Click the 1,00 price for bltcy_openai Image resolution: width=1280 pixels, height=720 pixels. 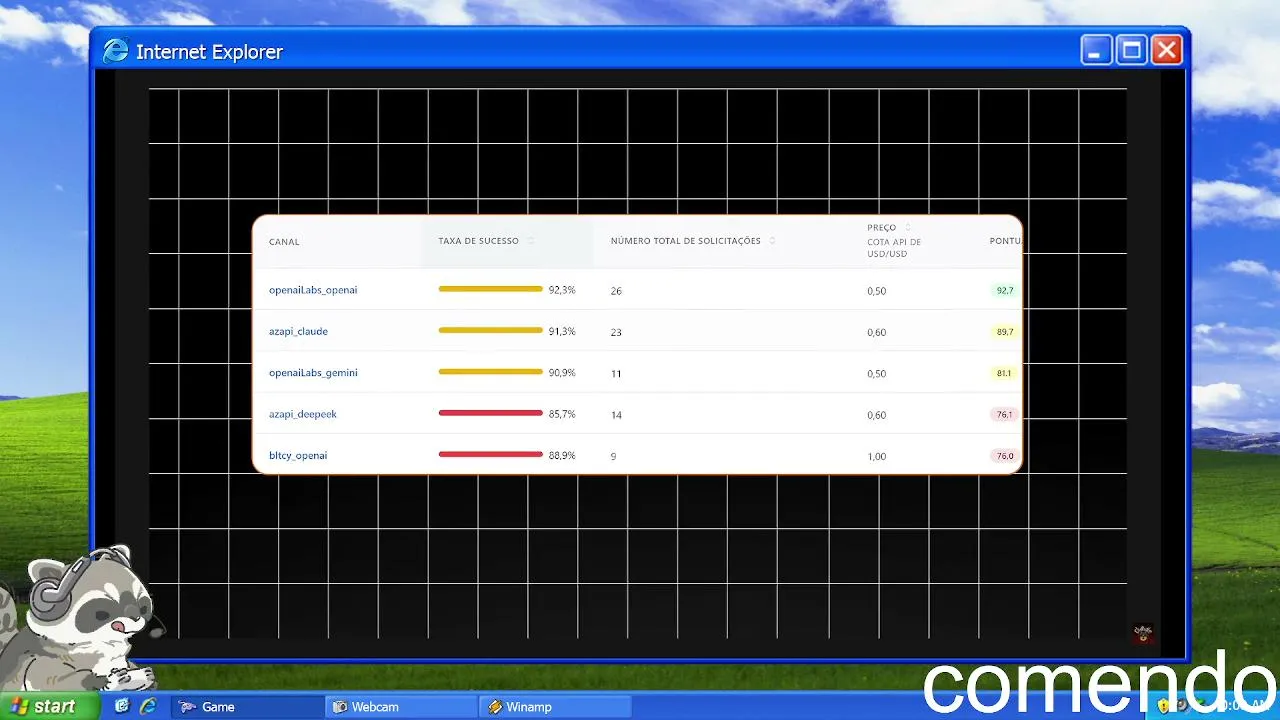pos(877,457)
